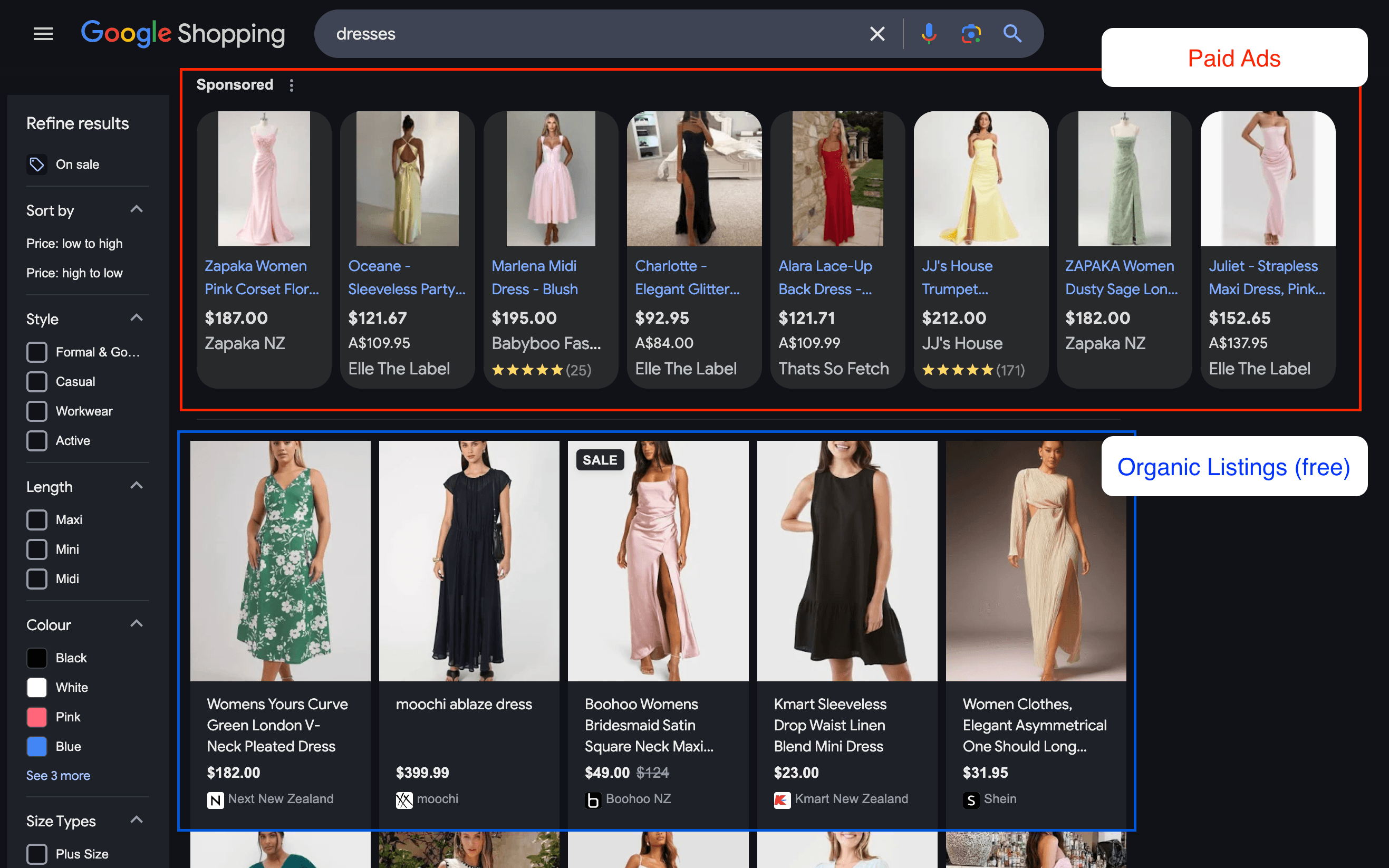Click the Google Shopping logo
This screenshot has width=1389, height=868.
coord(182,34)
